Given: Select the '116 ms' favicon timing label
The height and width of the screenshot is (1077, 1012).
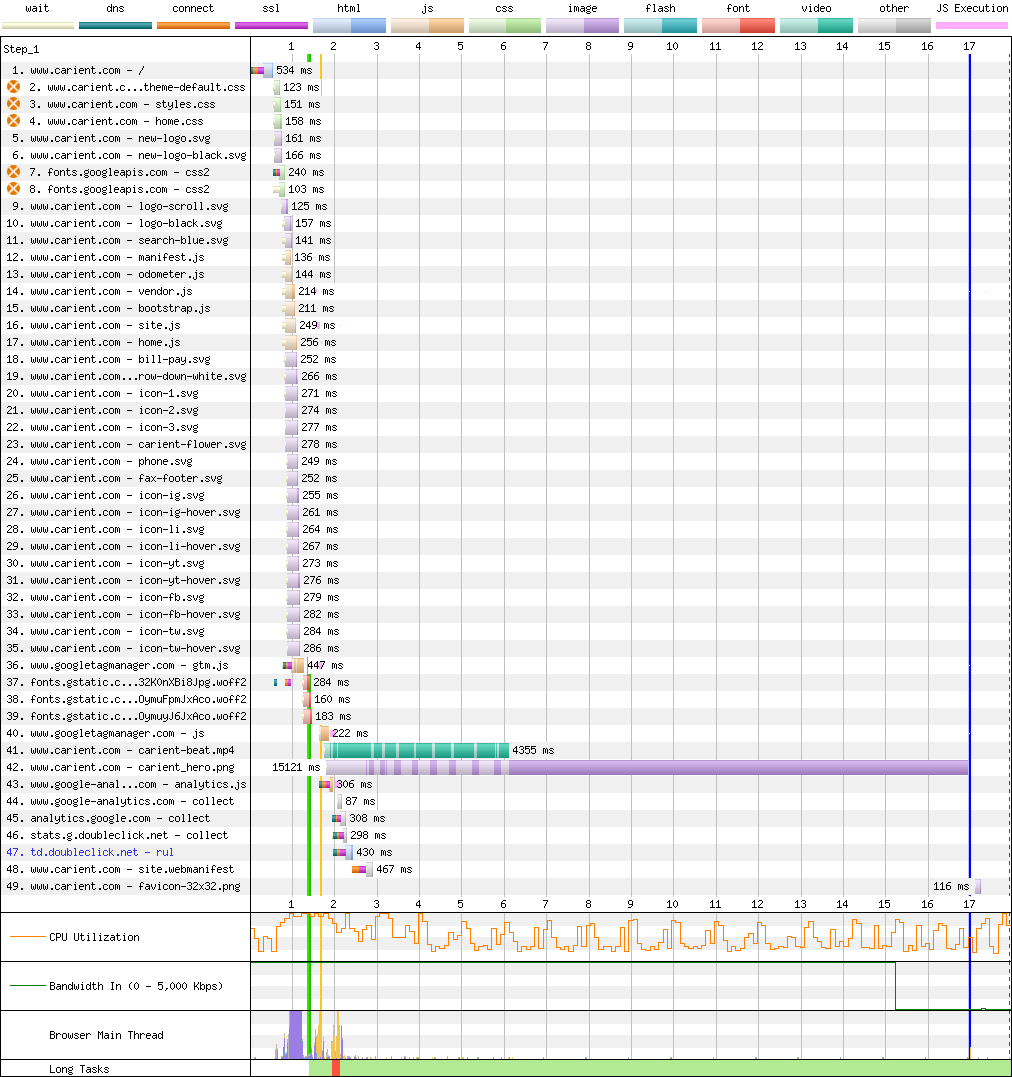Looking at the screenshot, I should (951, 886).
